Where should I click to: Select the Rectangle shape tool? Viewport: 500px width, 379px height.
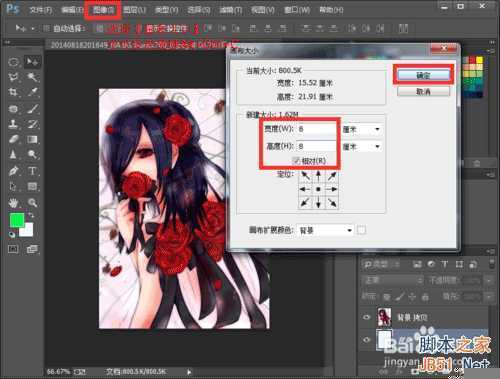pyautogui.click(x=32, y=186)
